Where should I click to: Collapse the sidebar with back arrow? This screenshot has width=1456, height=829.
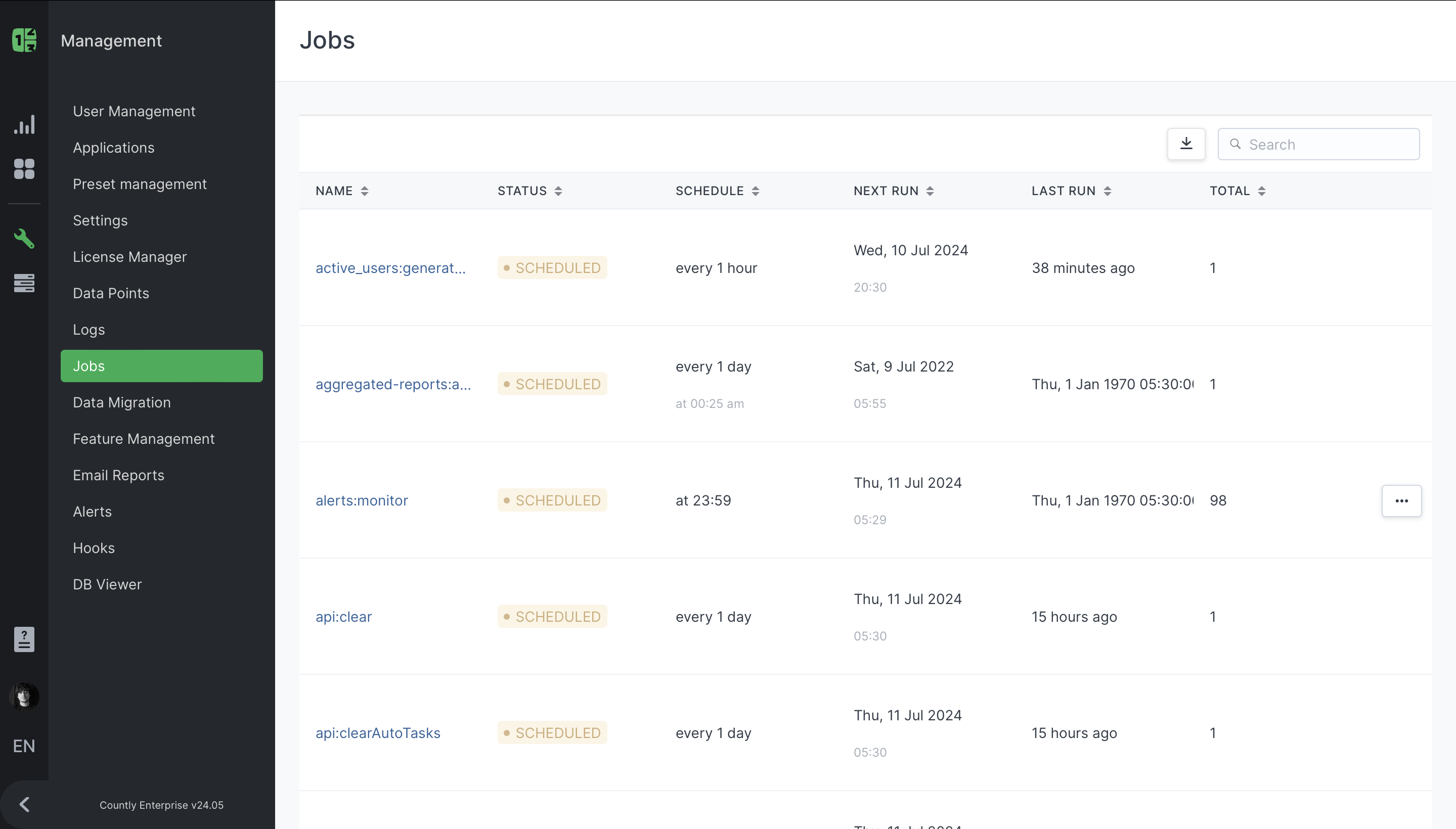(24, 805)
